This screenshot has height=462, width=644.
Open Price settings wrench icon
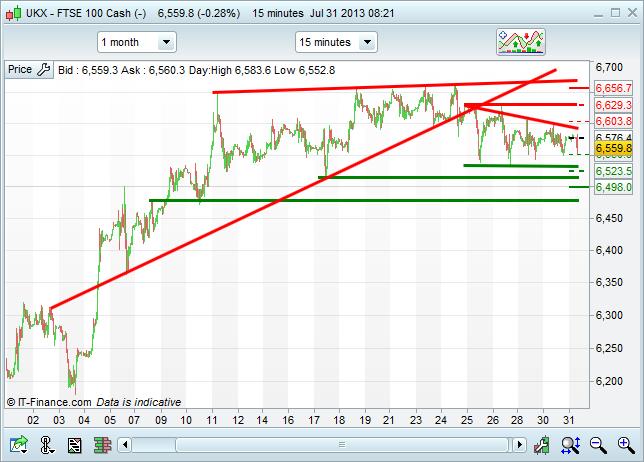[x=43, y=70]
